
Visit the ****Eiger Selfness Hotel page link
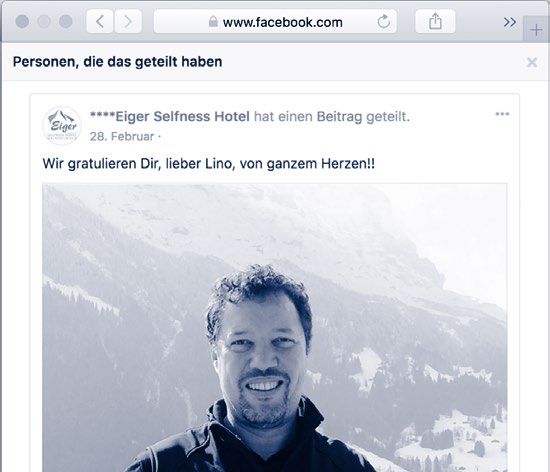170,116
